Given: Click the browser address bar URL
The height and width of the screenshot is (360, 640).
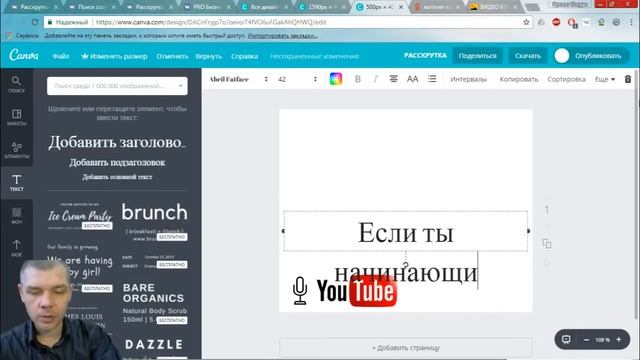Looking at the screenshot, I should pyautogui.click(x=211, y=22).
